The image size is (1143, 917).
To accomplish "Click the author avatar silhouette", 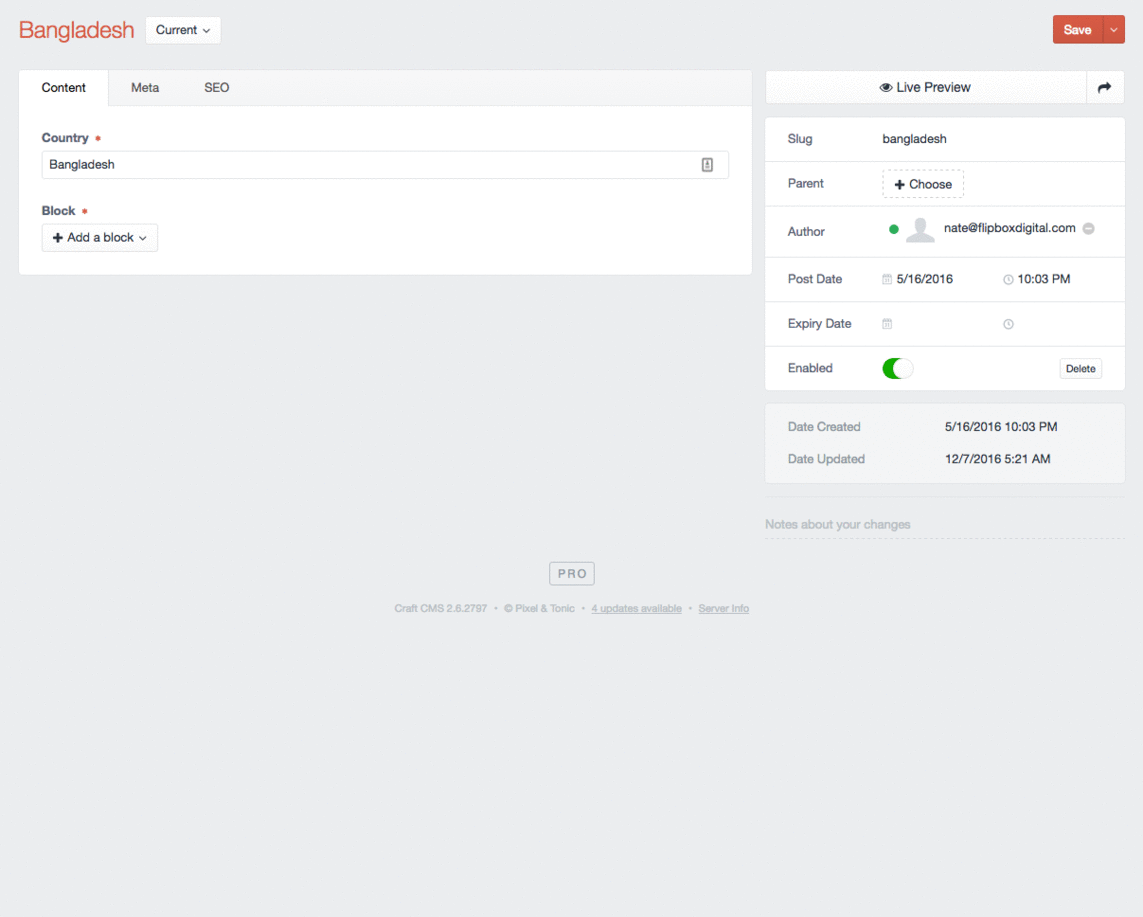I will point(920,230).
